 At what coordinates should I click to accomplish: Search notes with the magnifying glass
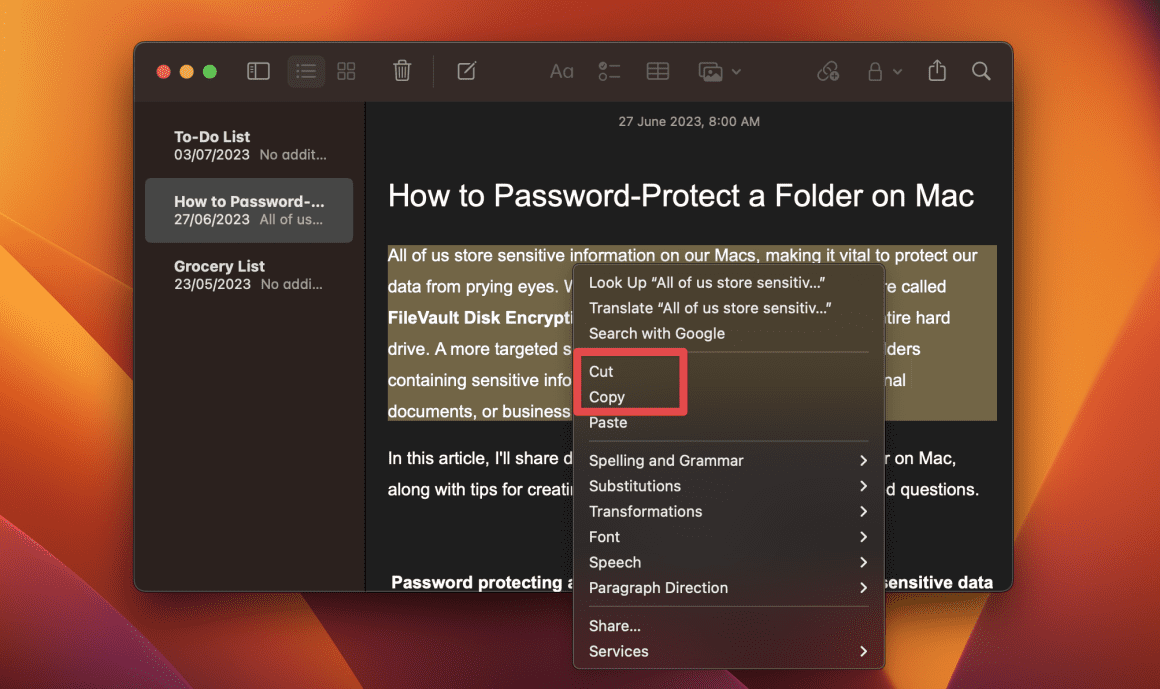[x=981, y=71]
